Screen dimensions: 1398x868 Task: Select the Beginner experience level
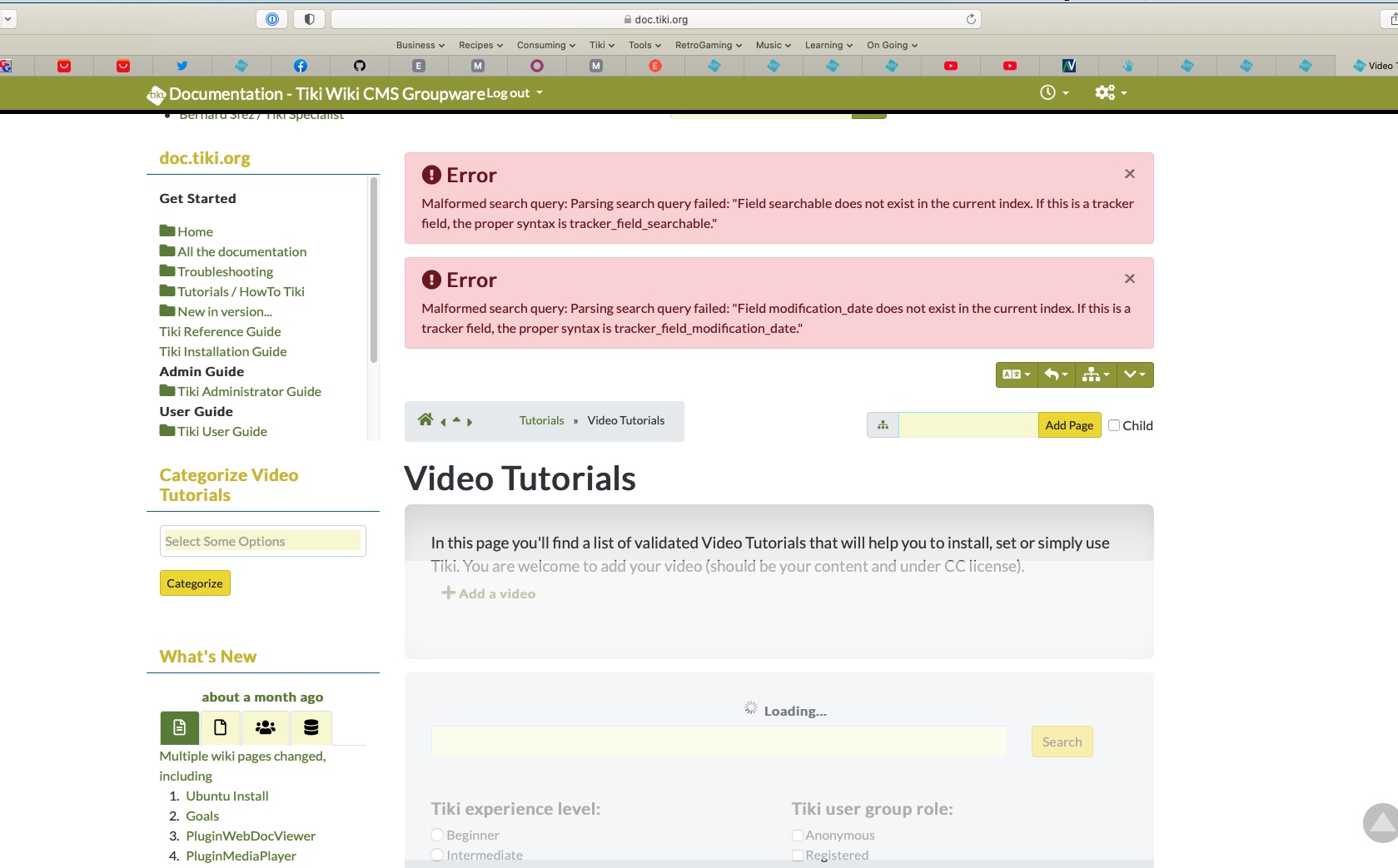tap(437, 835)
